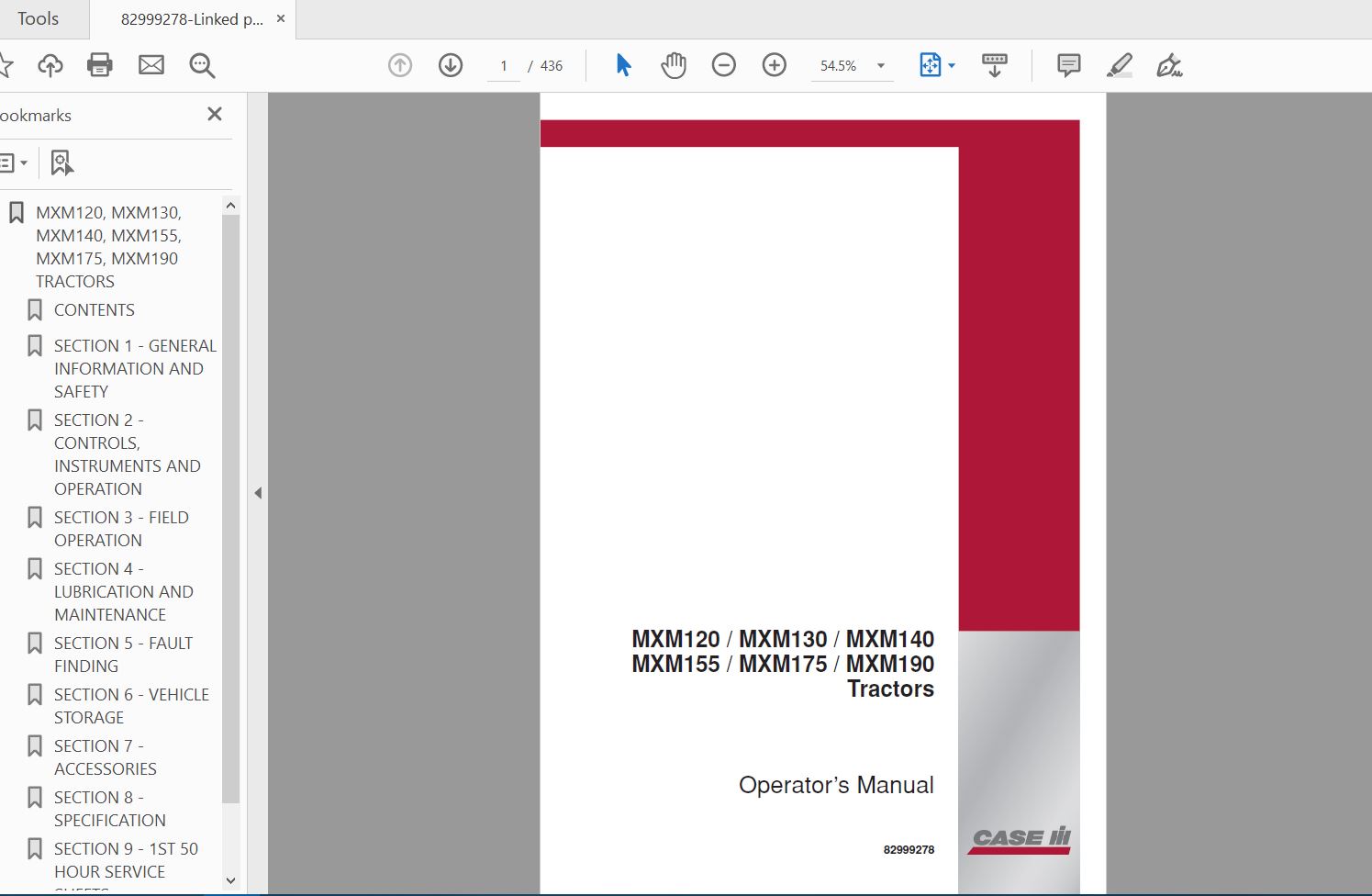Open the sign document pen tool

1169,65
